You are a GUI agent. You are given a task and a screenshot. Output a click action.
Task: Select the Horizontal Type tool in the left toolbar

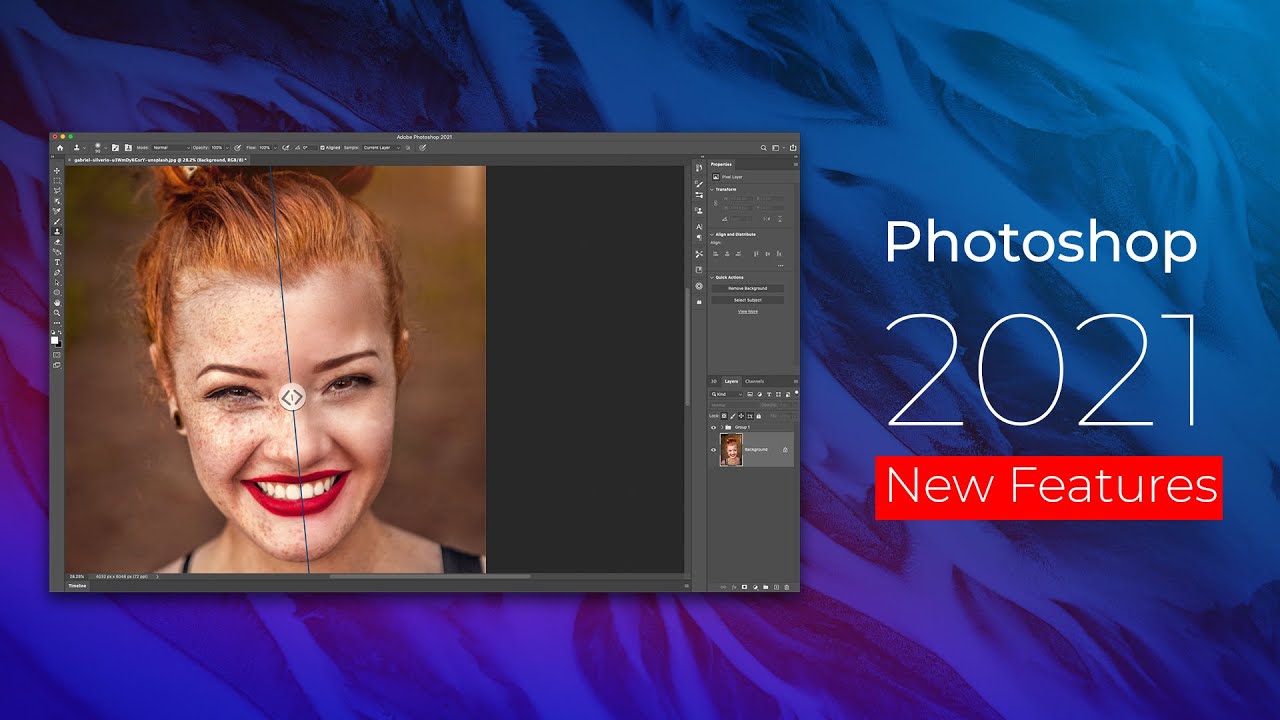tap(57, 262)
